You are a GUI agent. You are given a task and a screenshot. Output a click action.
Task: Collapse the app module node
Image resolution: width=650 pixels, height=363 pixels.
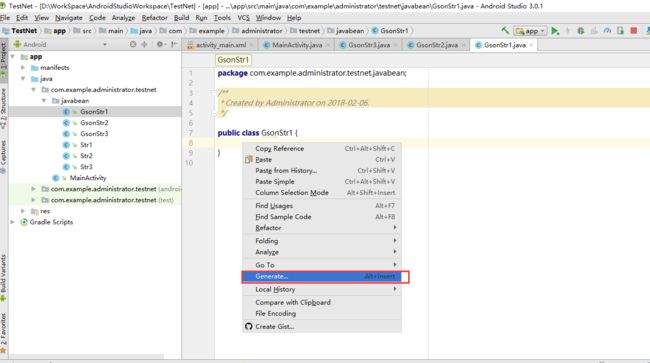tap(12, 56)
